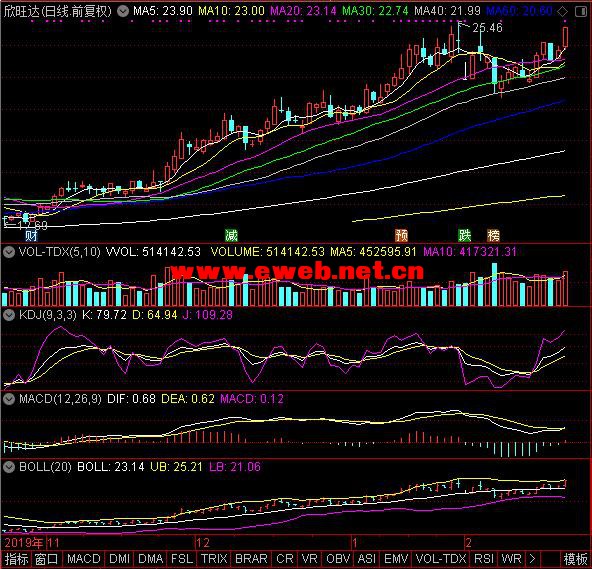592x569 pixels.
Task: Click the VOLUME: 514142.53 value
Action: pos(268,252)
